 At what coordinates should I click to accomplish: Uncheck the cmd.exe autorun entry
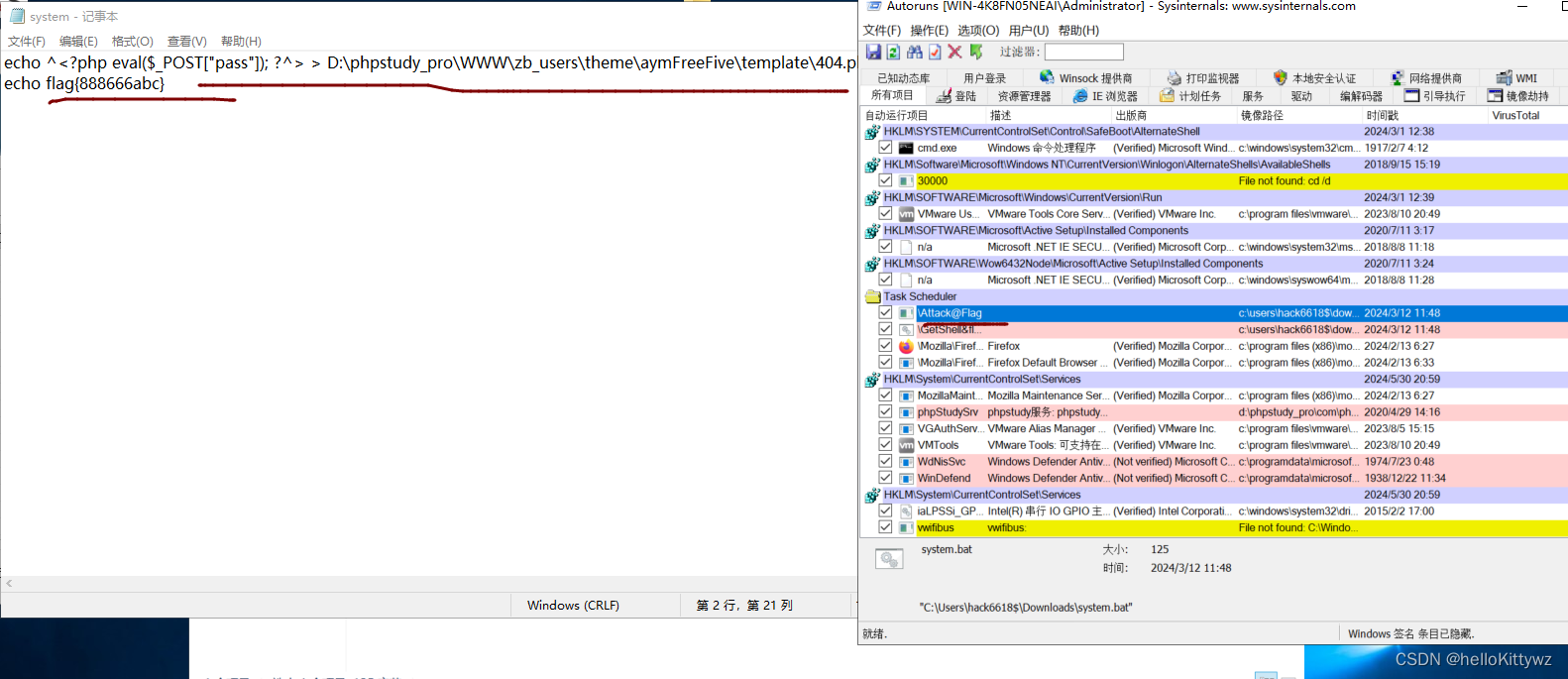[885, 148]
